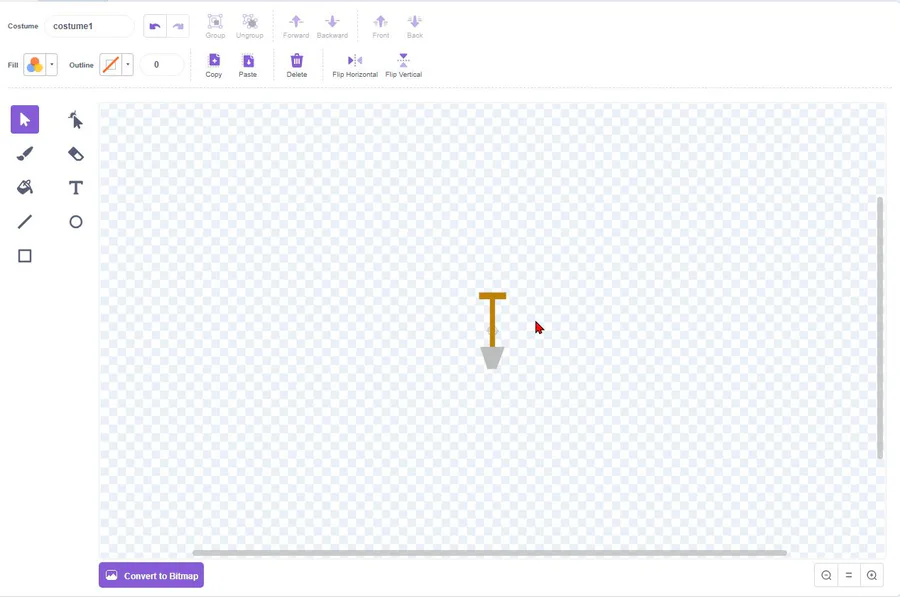Screen dimensions: 900x597
Task: Click the Group objects icon
Action: (215, 26)
